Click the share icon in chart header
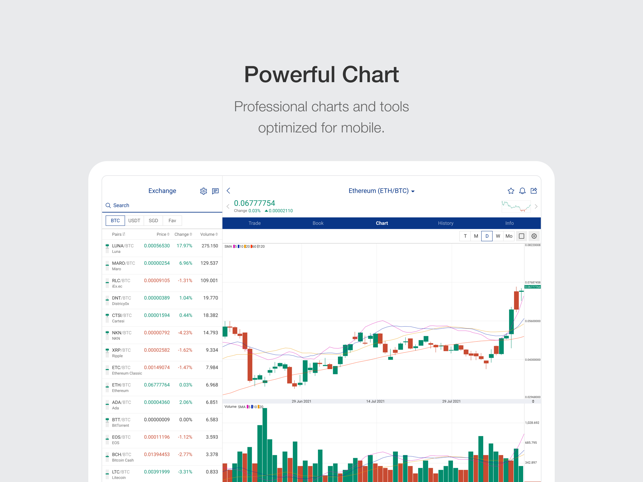This screenshot has width=643, height=482. tap(534, 191)
